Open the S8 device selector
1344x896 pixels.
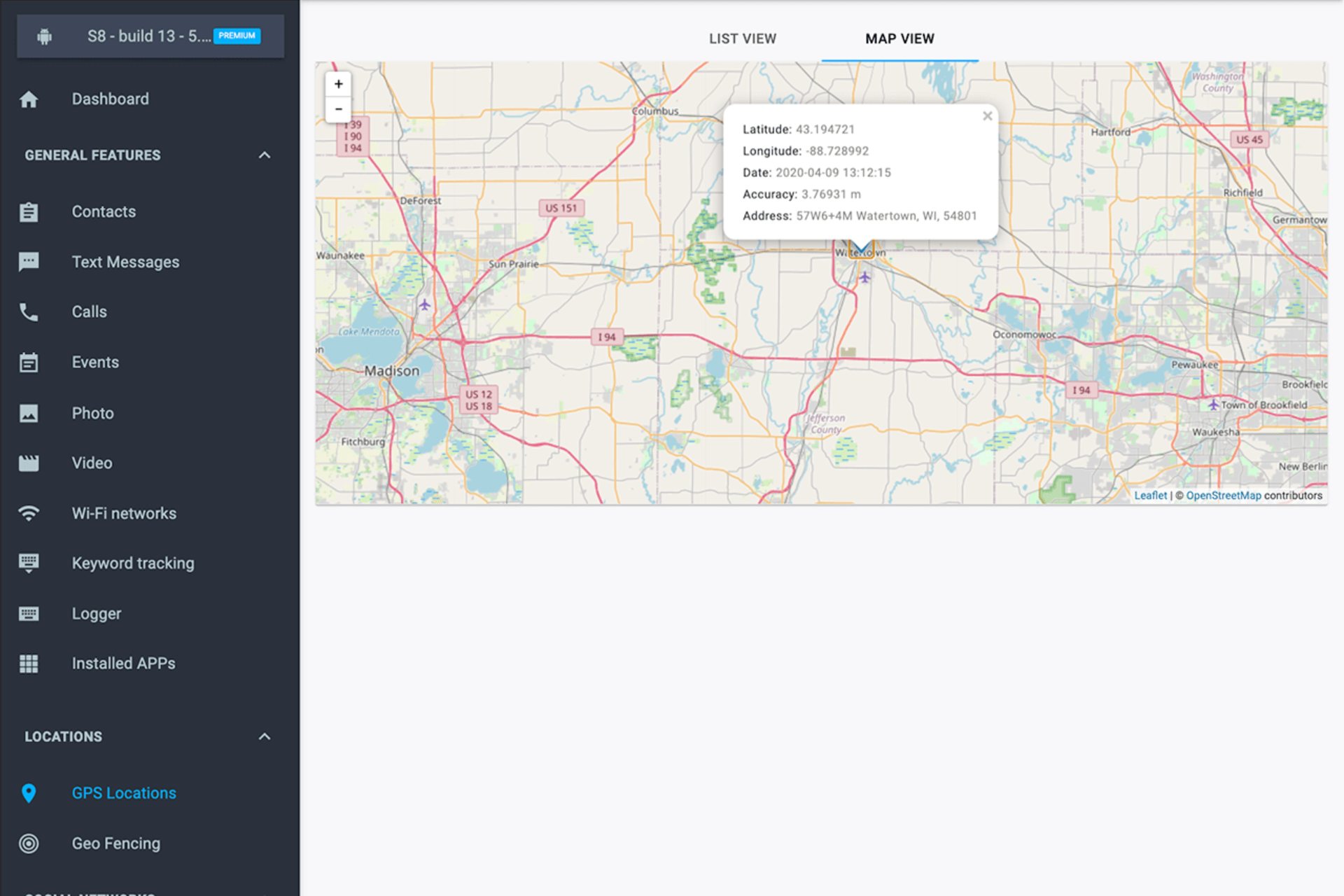click(x=150, y=36)
